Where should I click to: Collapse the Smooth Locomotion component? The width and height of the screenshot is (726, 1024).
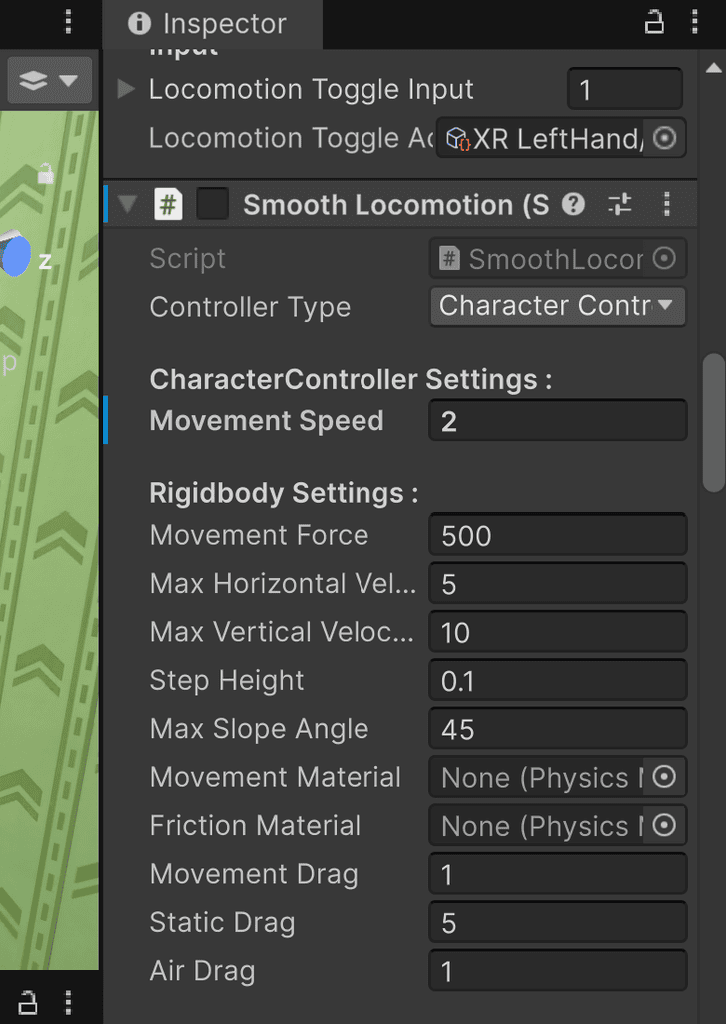click(x=127, y=205)
